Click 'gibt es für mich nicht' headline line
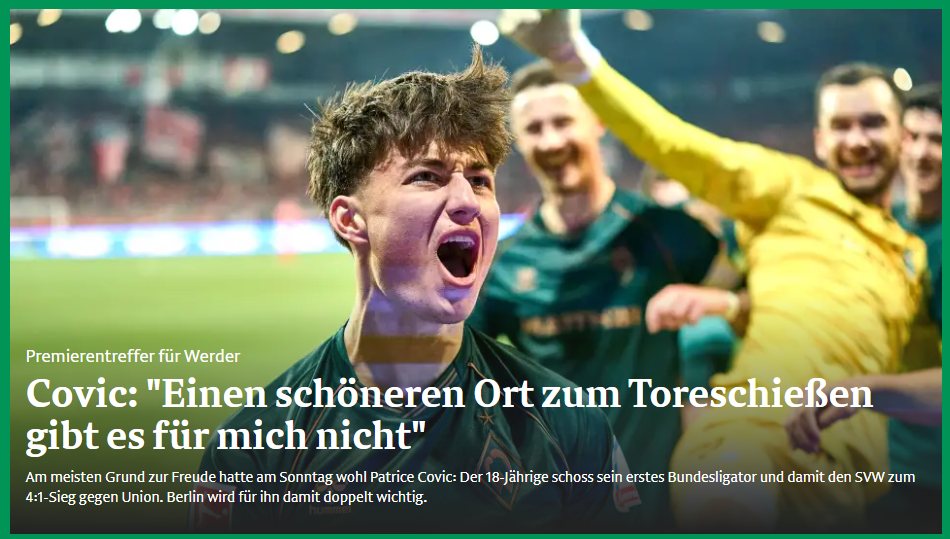The width and height of the screenshot is (950, 539). 226,435
